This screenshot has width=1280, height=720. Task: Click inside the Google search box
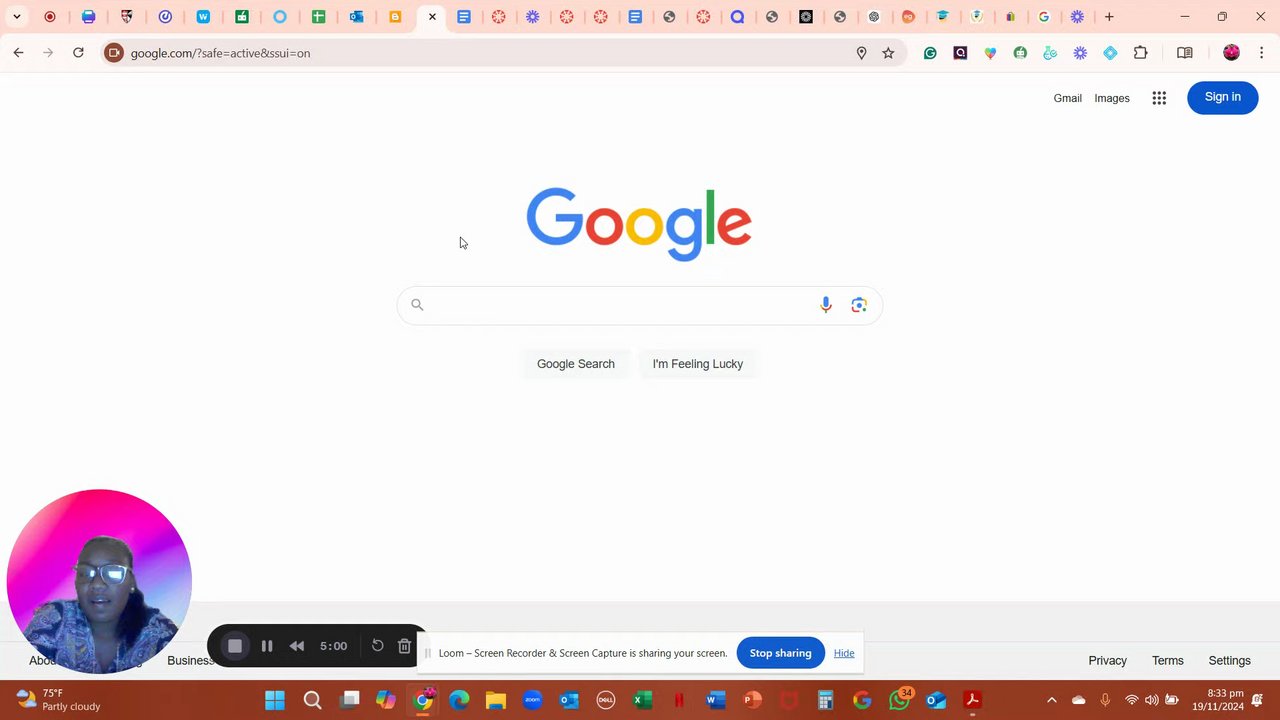pyautogui.click(x=640, y=305)
